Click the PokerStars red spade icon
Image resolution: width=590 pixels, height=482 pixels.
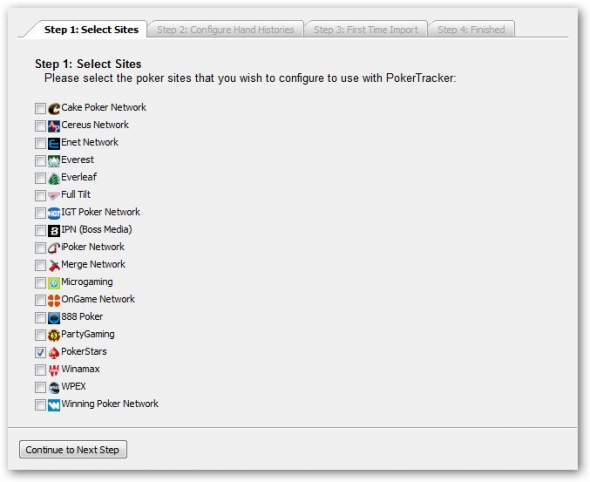[54, 353]
